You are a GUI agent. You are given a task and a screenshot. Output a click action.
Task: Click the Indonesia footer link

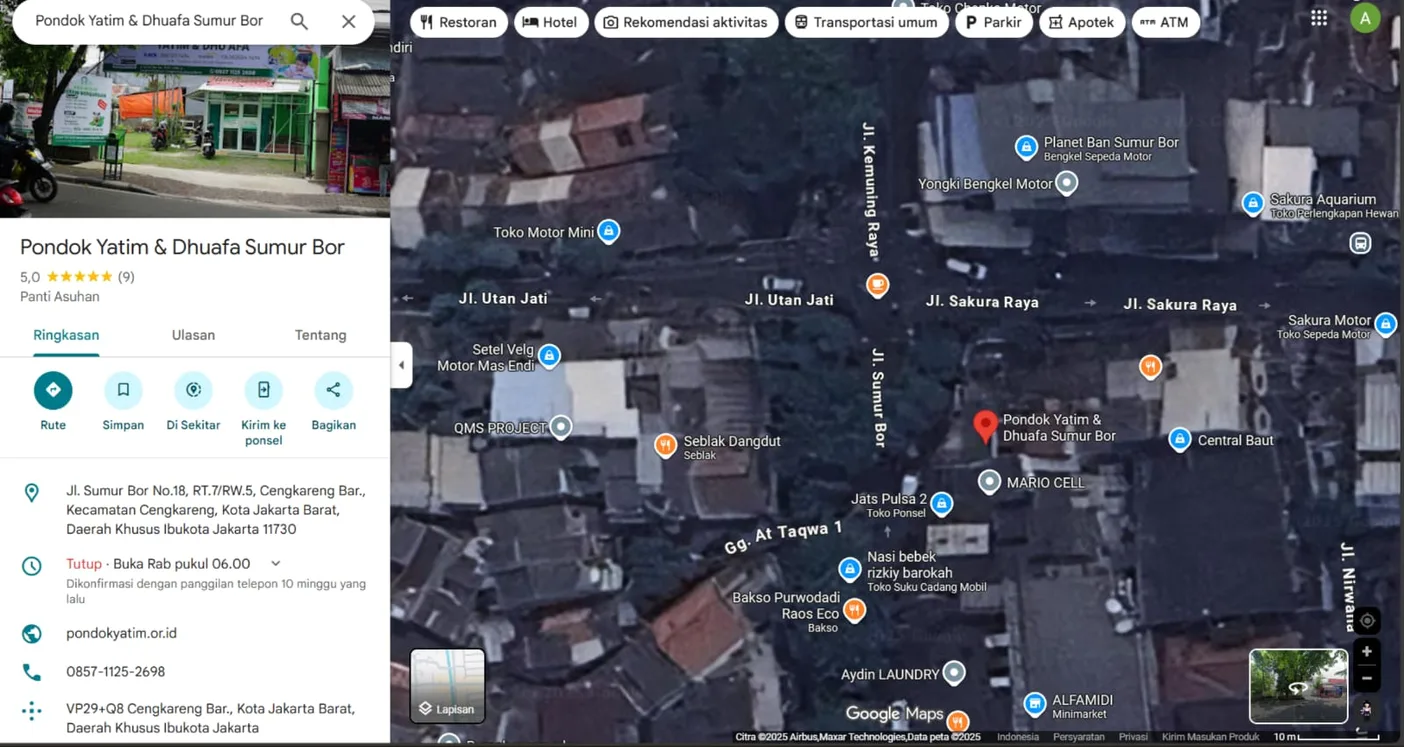click(1018, 737)
